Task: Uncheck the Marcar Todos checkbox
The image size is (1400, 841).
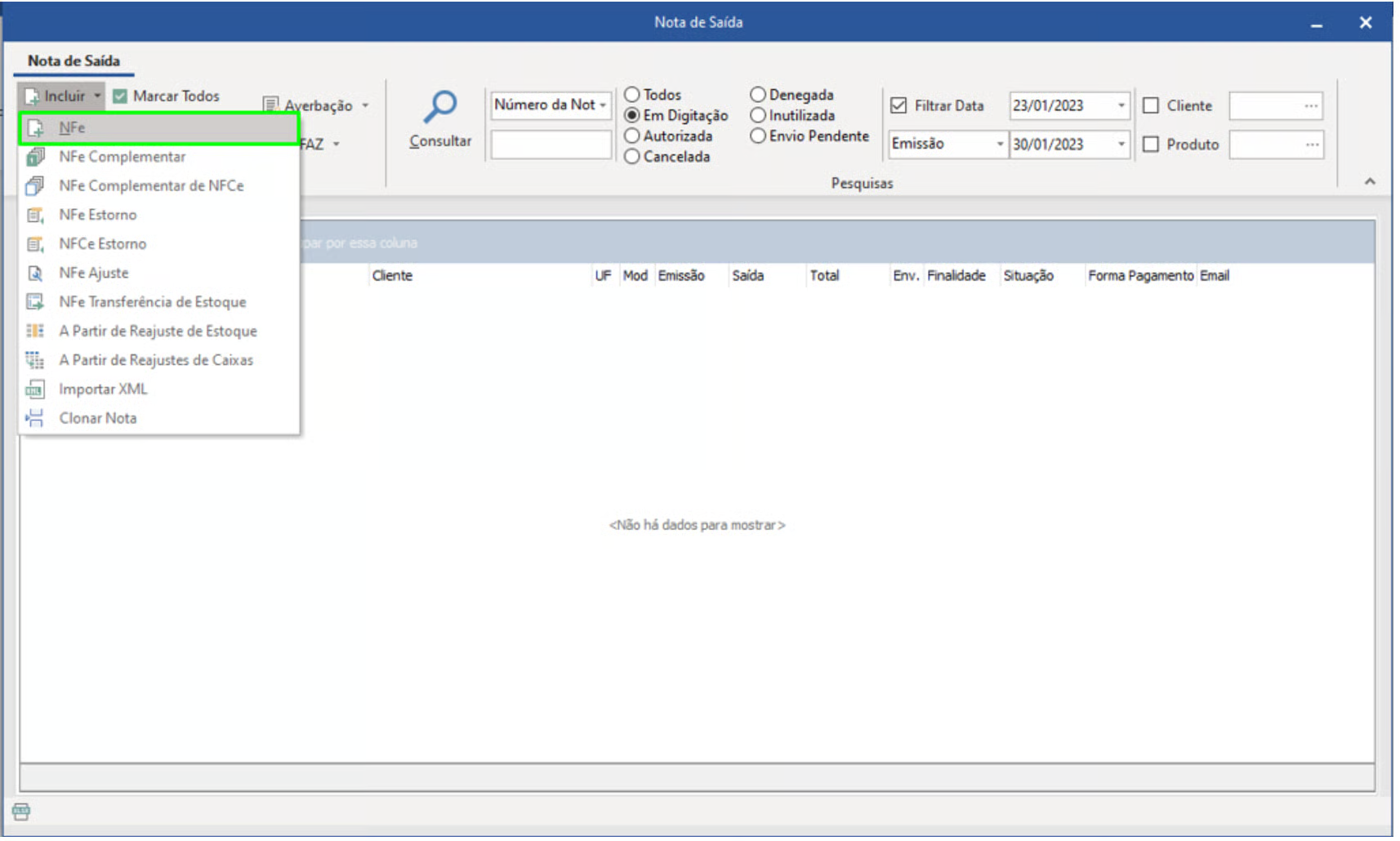Action: click(x=120, y=96)
